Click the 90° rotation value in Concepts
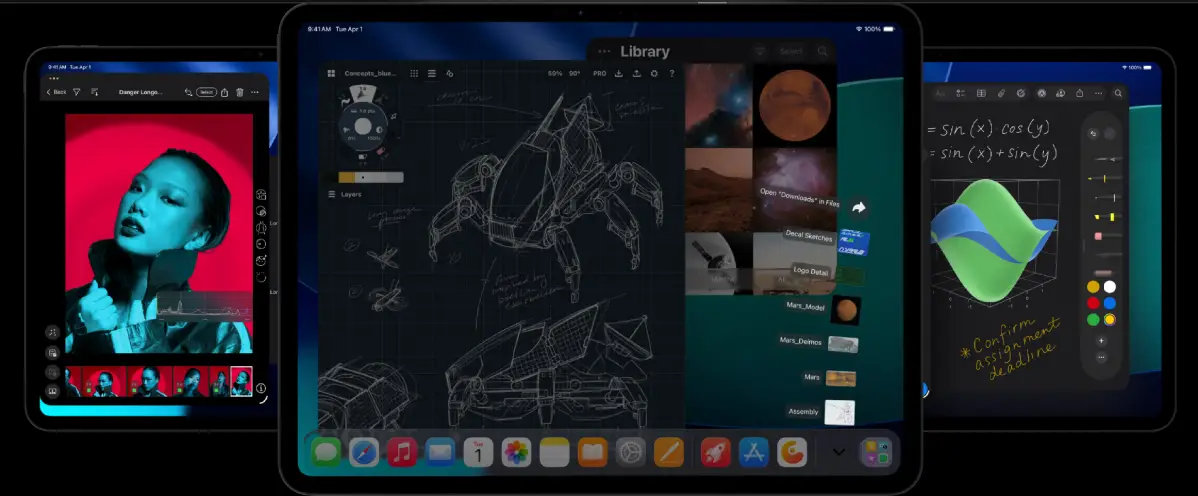 tap(575, 73)
